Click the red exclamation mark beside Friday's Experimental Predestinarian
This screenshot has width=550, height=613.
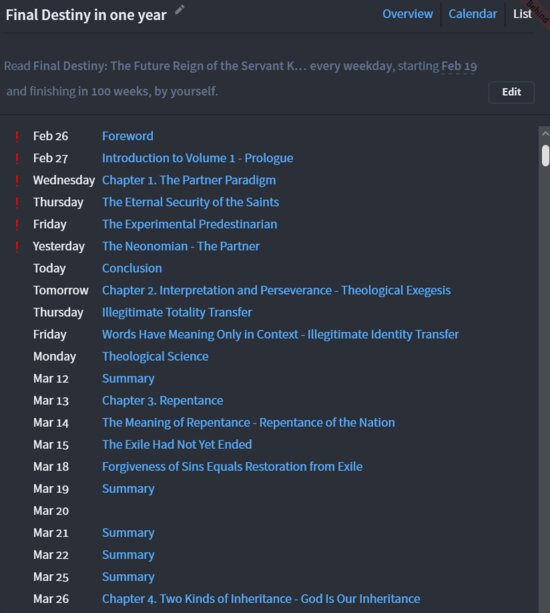click(17, 225)
